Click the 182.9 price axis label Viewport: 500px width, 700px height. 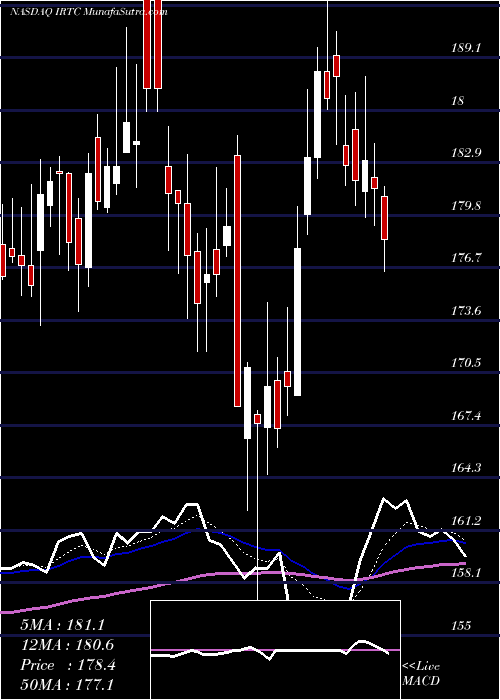tap(466, 153)
